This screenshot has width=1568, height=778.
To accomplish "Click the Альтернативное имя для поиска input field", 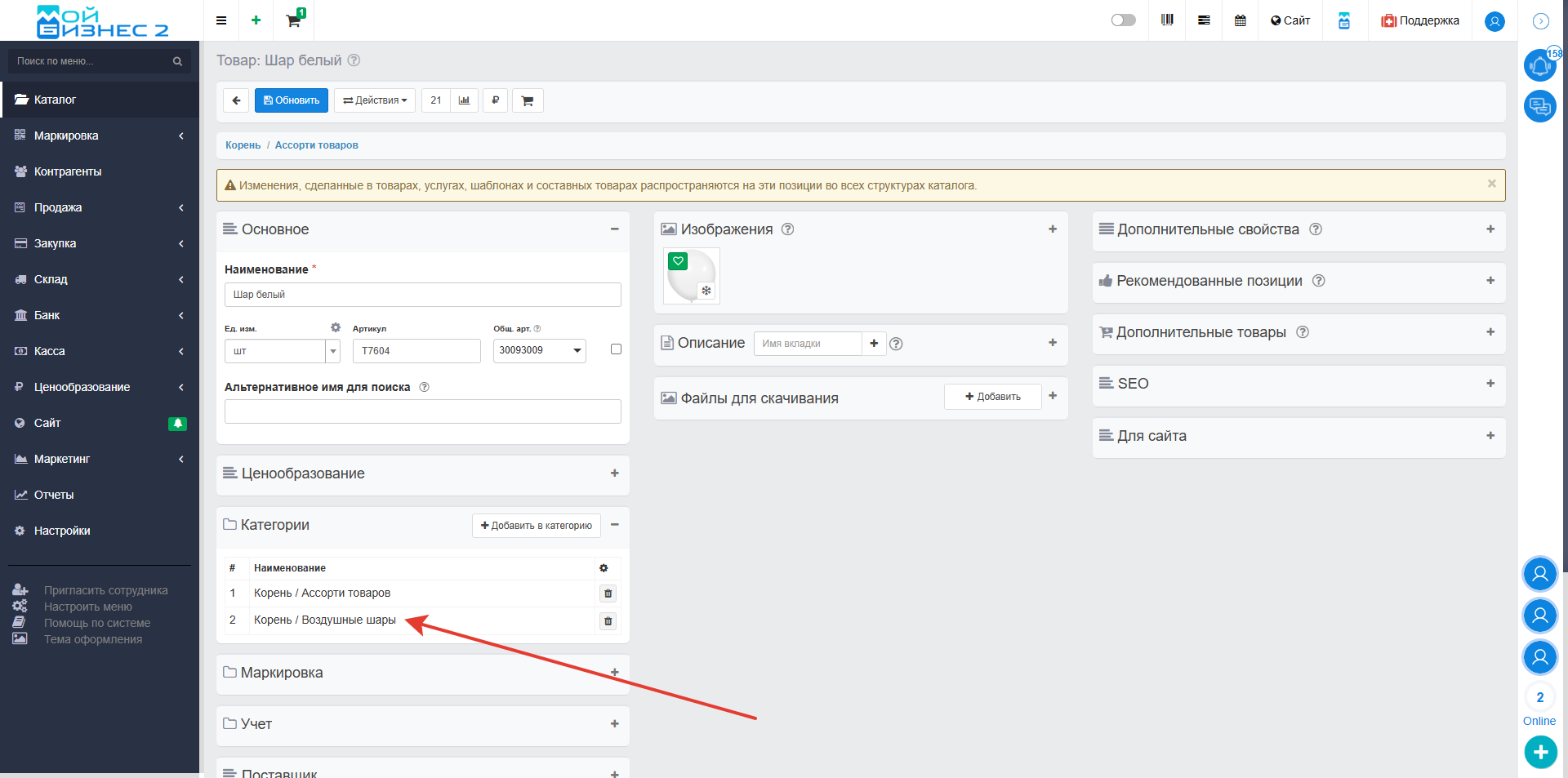I will point(422,411).
